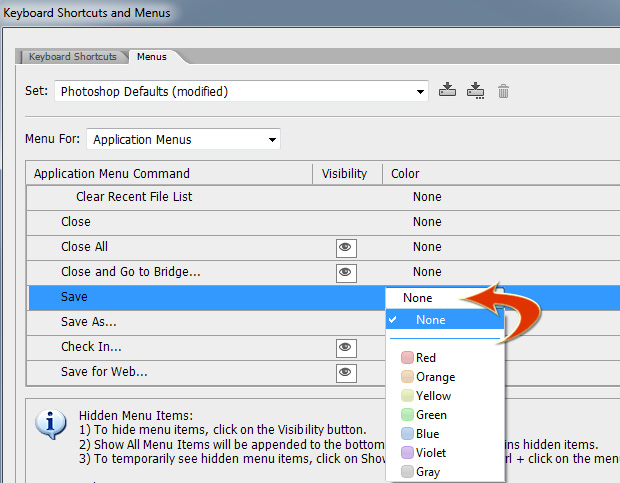This screenshot has width=620, height=483.
Task: Select the Close command row
Action: click(x=323, y=223)
